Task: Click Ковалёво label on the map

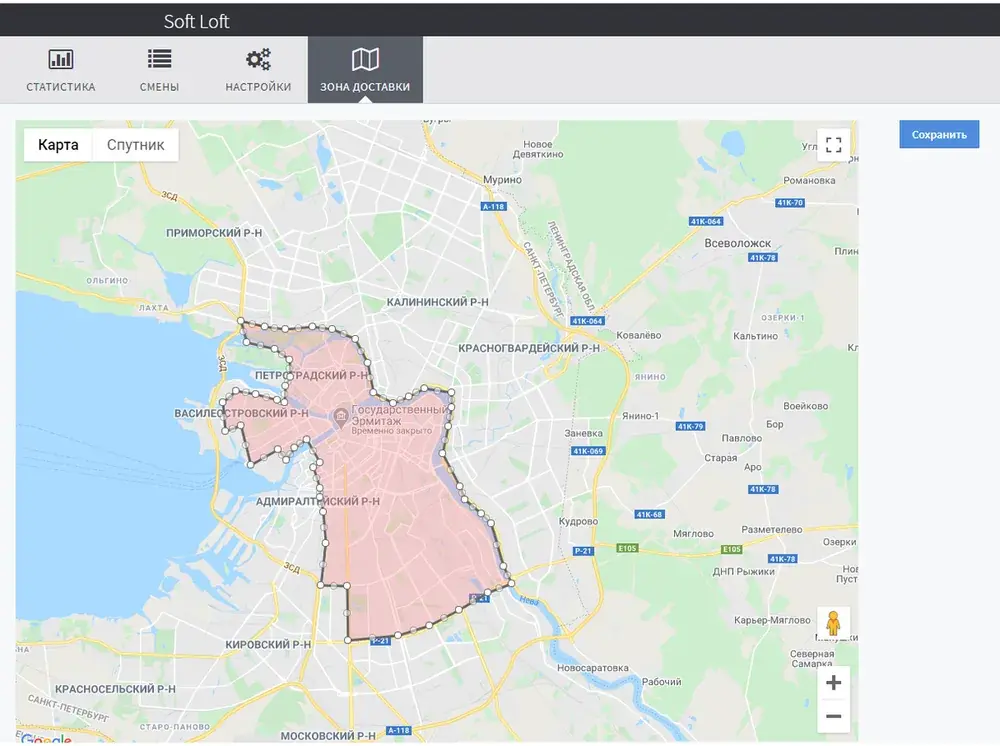Action: 638,335
